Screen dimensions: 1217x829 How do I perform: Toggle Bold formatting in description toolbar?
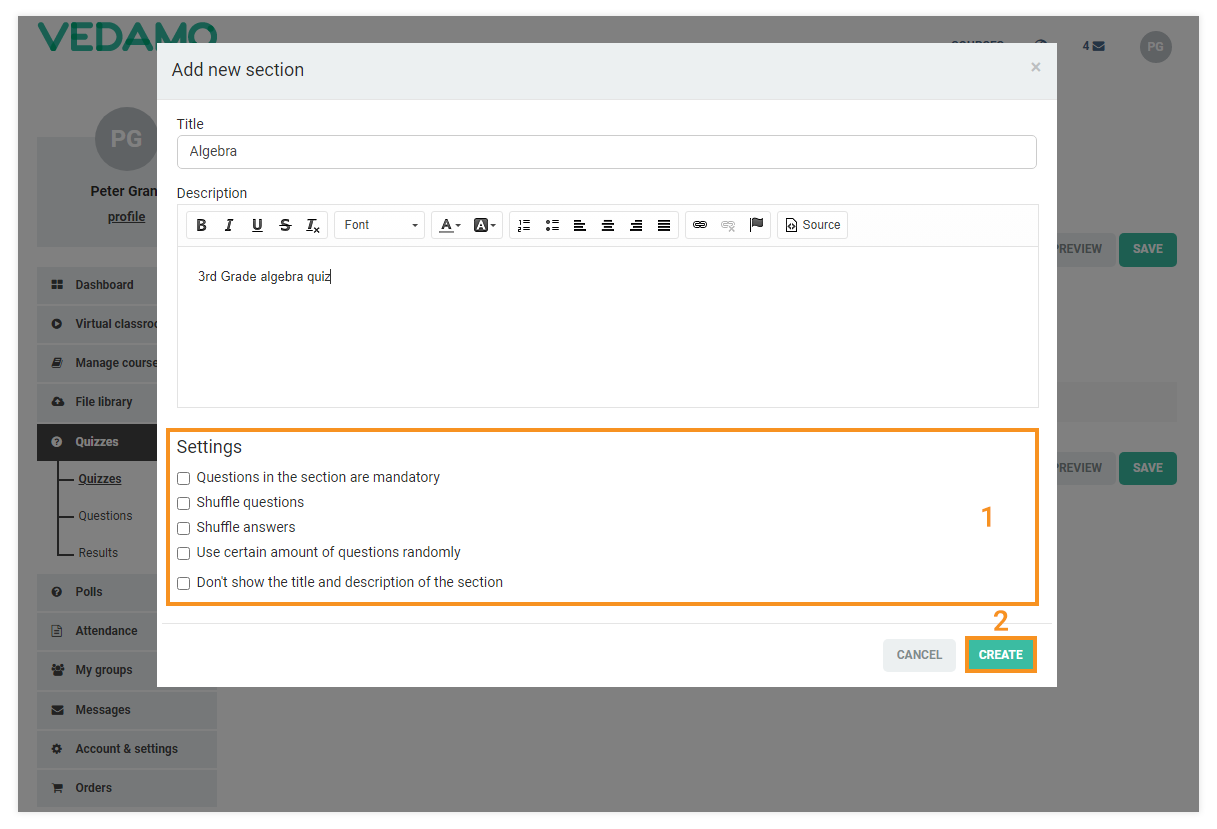pyautogui.click(x=201, y=225)
